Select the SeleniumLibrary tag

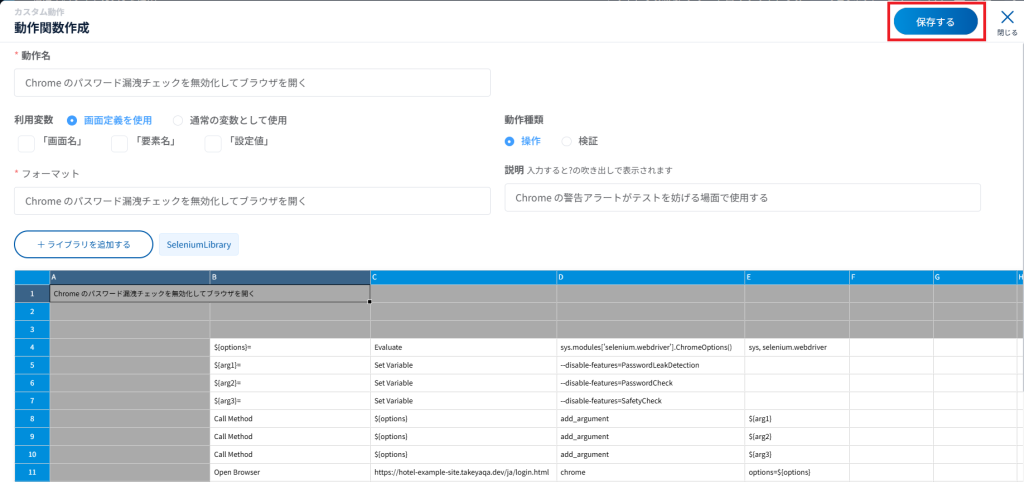click(198, 244)
